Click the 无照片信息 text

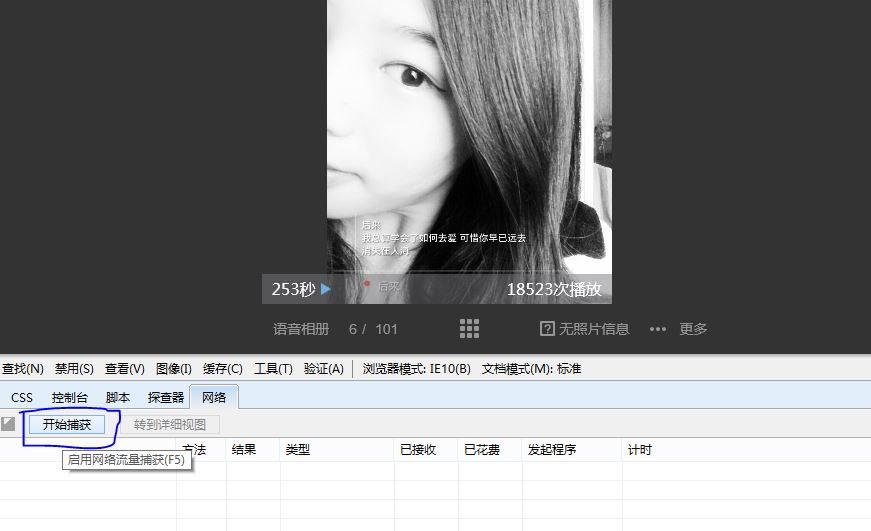(594, 329)
